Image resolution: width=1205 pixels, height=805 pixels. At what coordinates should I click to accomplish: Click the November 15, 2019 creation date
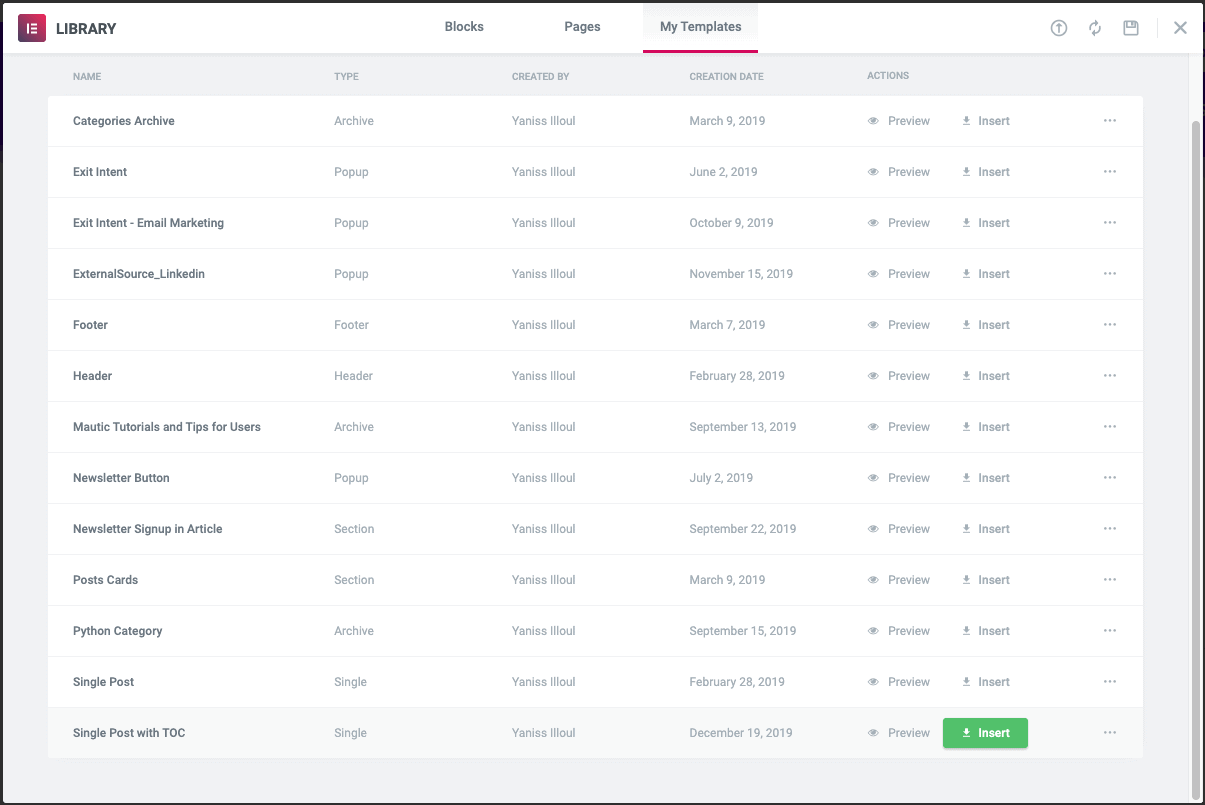[741, 274]
